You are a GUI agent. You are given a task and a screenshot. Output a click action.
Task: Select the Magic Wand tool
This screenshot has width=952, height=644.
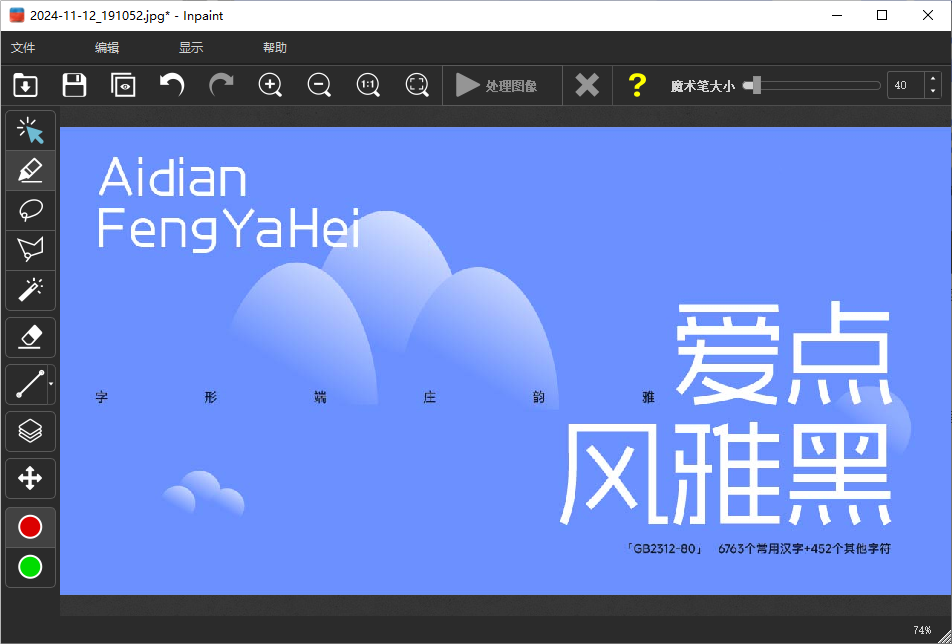click(x=30, y=290)
